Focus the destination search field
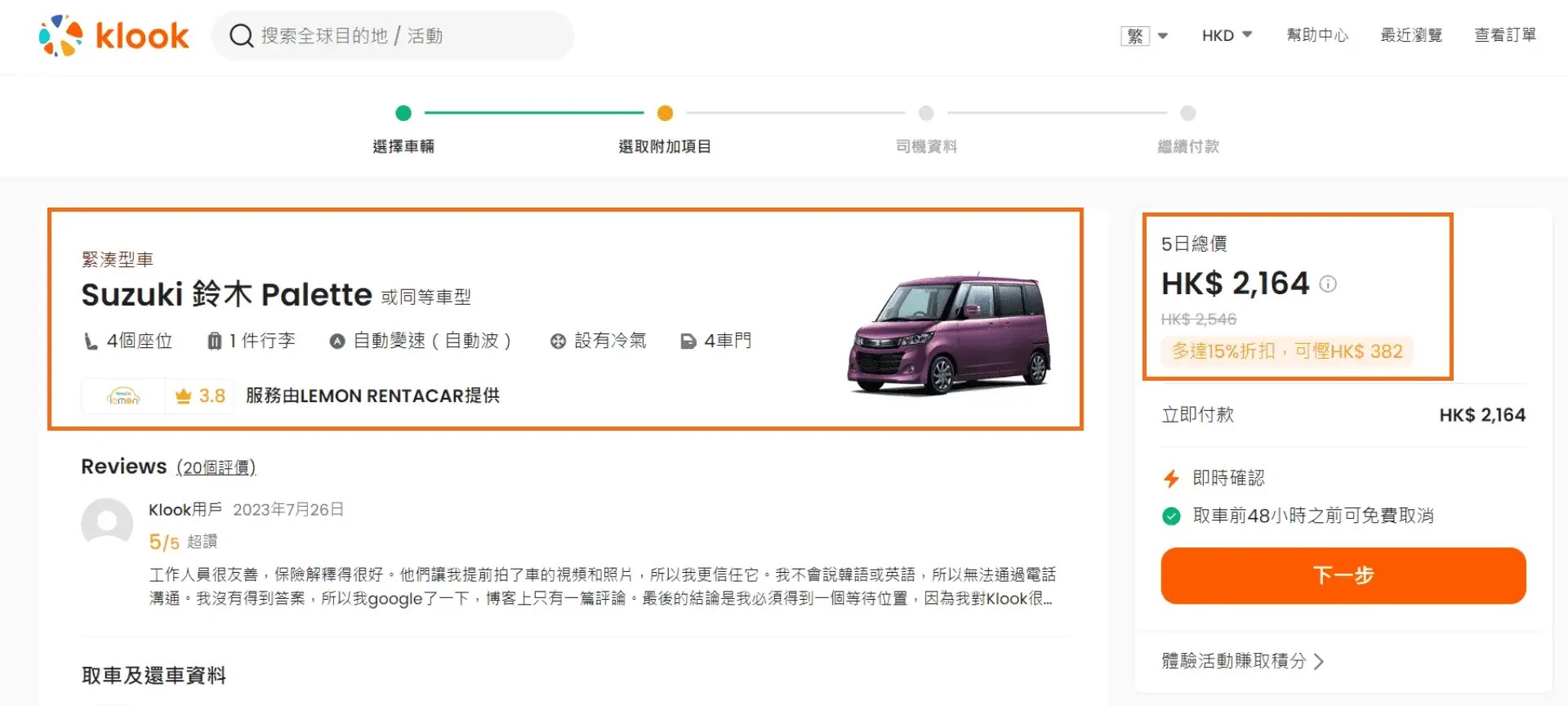Screen dimensions: 1568x706 point(393,36)
